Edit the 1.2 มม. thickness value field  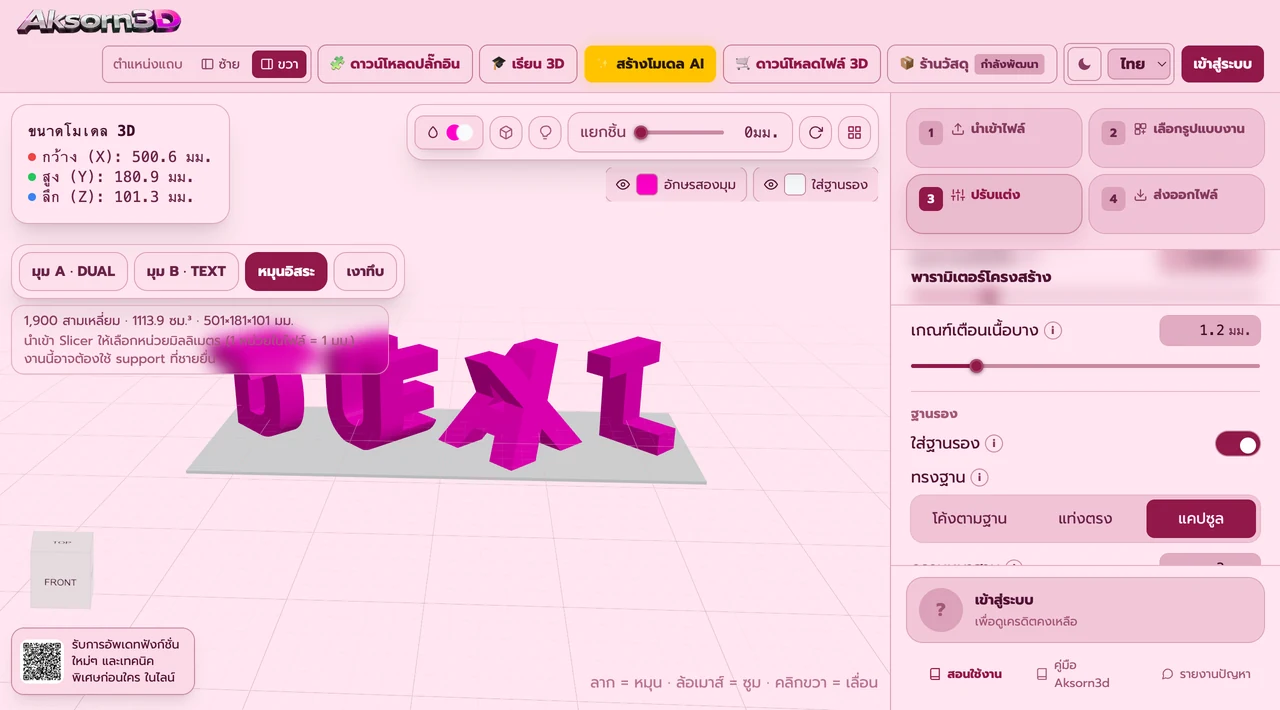tap(1210, 330)
